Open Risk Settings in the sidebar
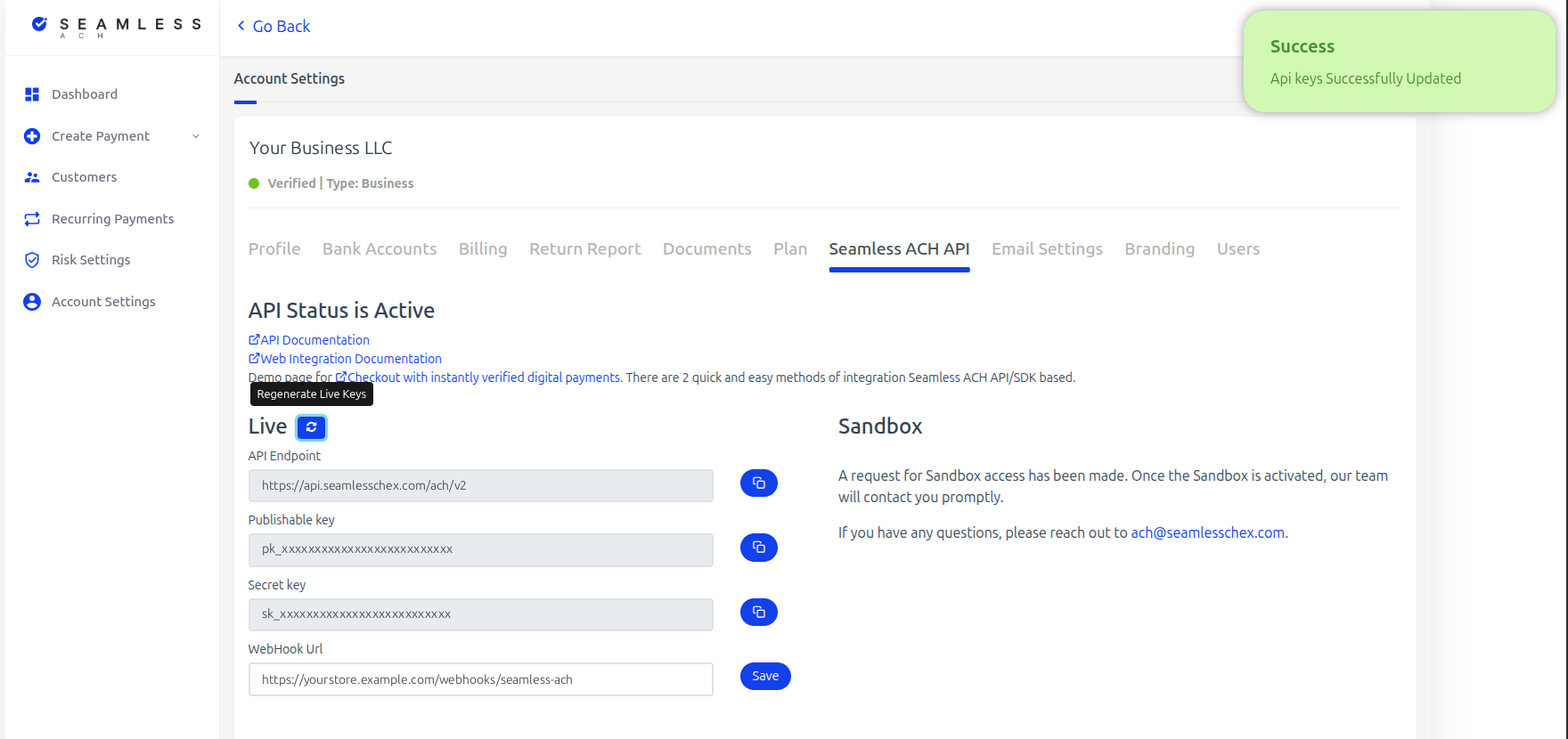 coord(91,260)
